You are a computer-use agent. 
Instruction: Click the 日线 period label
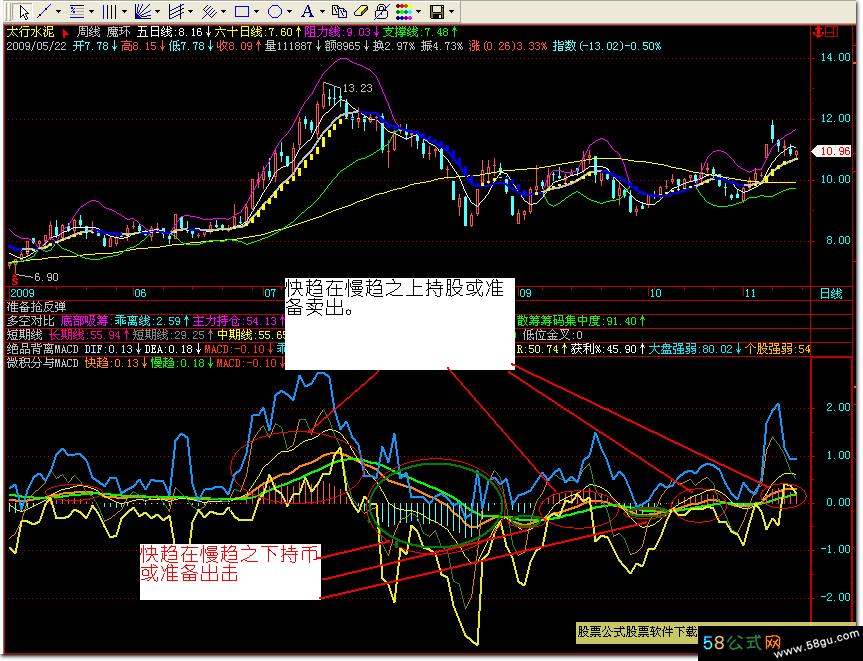click(831, 294)
